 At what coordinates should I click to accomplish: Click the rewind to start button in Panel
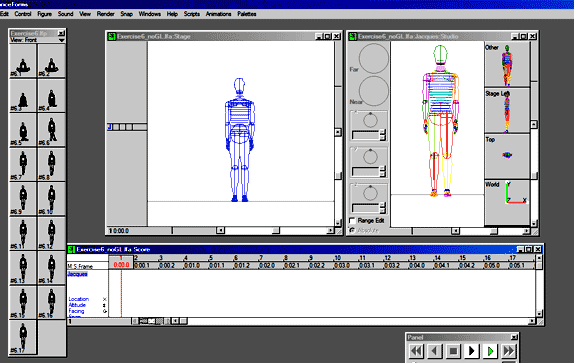point(416,351)
